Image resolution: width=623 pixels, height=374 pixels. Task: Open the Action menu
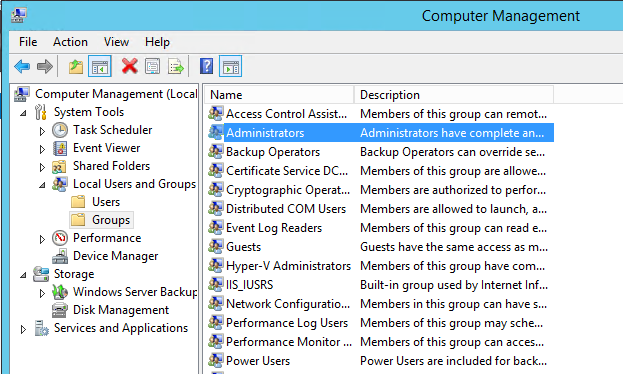[x=70, y=42]
